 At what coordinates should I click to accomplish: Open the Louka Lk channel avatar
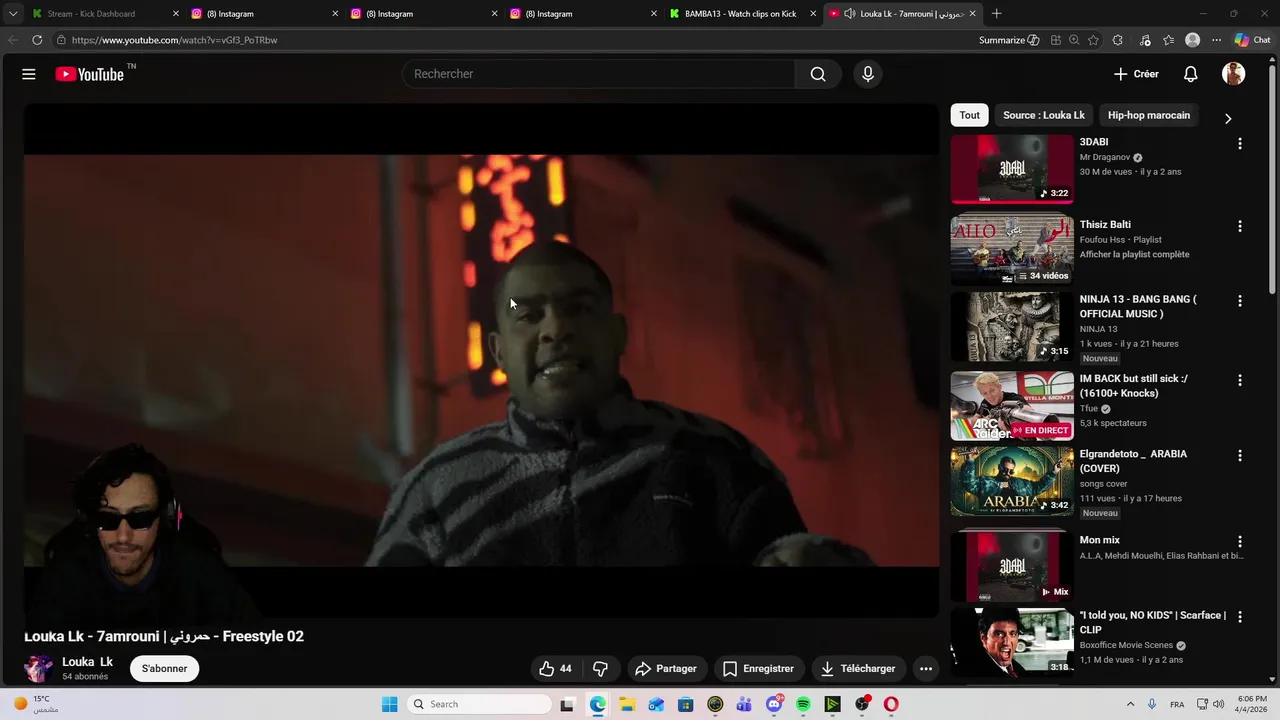[39, 669]
